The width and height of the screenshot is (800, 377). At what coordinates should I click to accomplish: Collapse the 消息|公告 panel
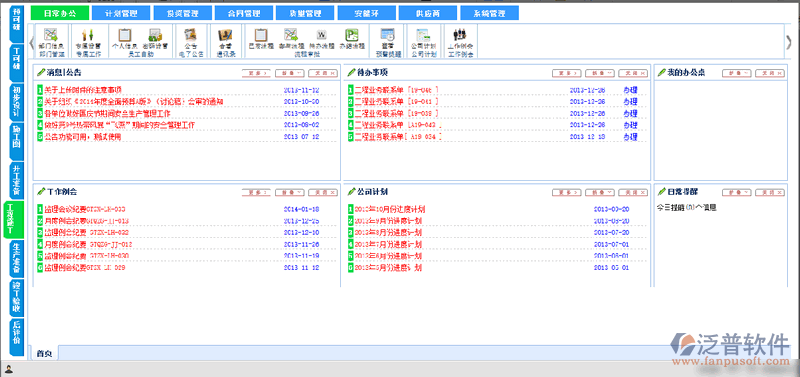290,73
